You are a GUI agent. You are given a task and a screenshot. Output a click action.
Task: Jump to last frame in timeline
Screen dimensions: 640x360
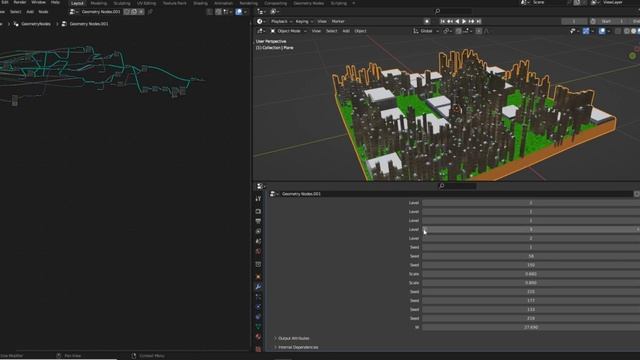479,21
